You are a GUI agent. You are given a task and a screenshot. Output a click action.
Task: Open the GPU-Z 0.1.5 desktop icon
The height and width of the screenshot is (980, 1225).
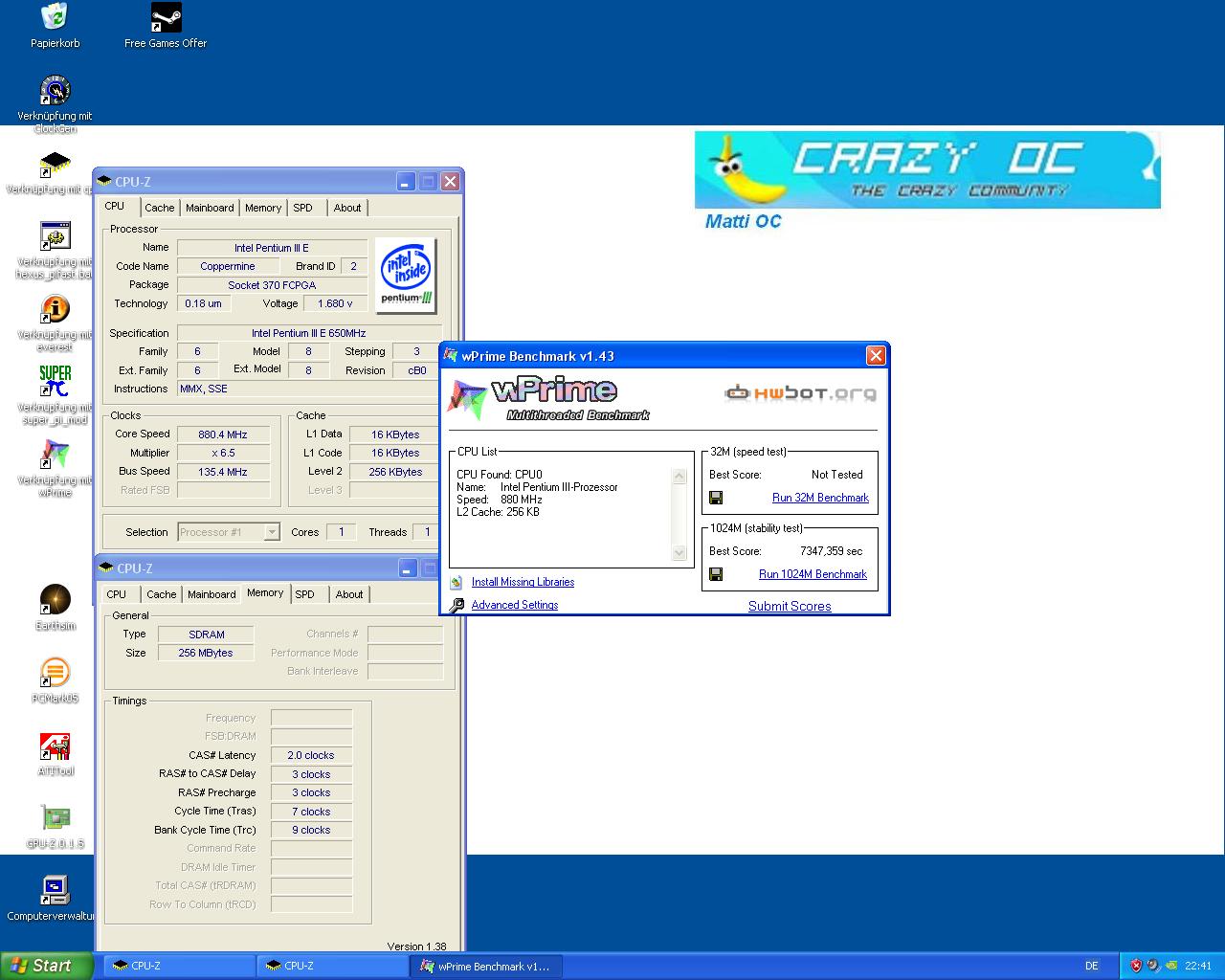pyautogui.click(x=55, y=818)
